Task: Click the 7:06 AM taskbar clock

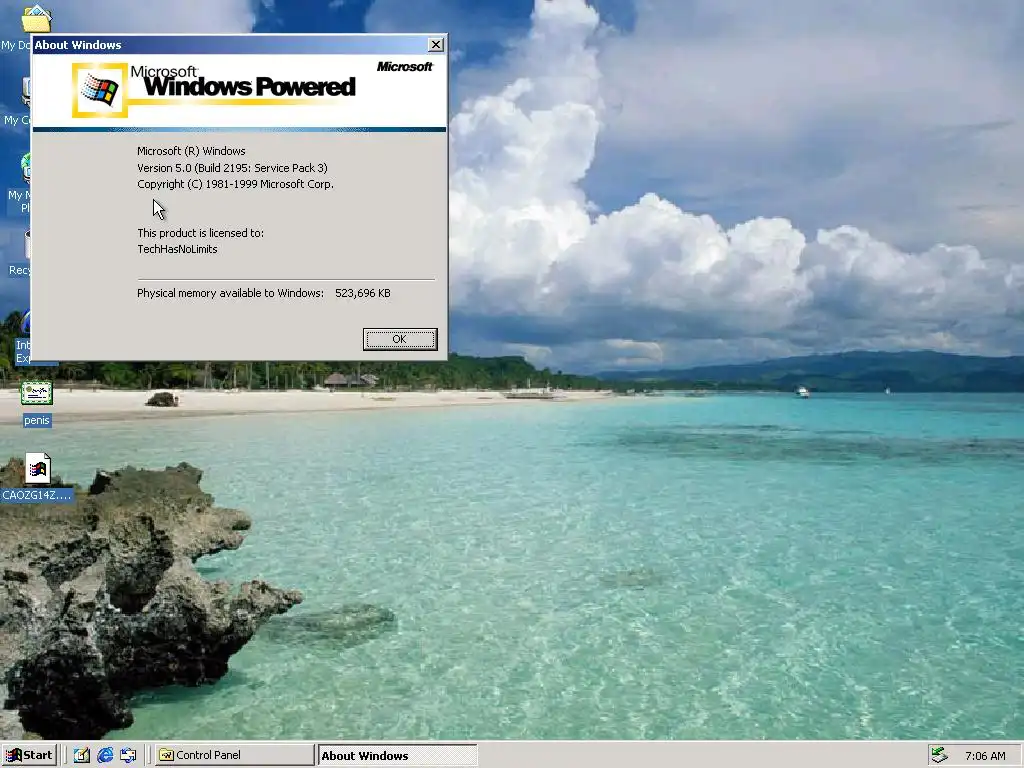Action: click(985, 756)
